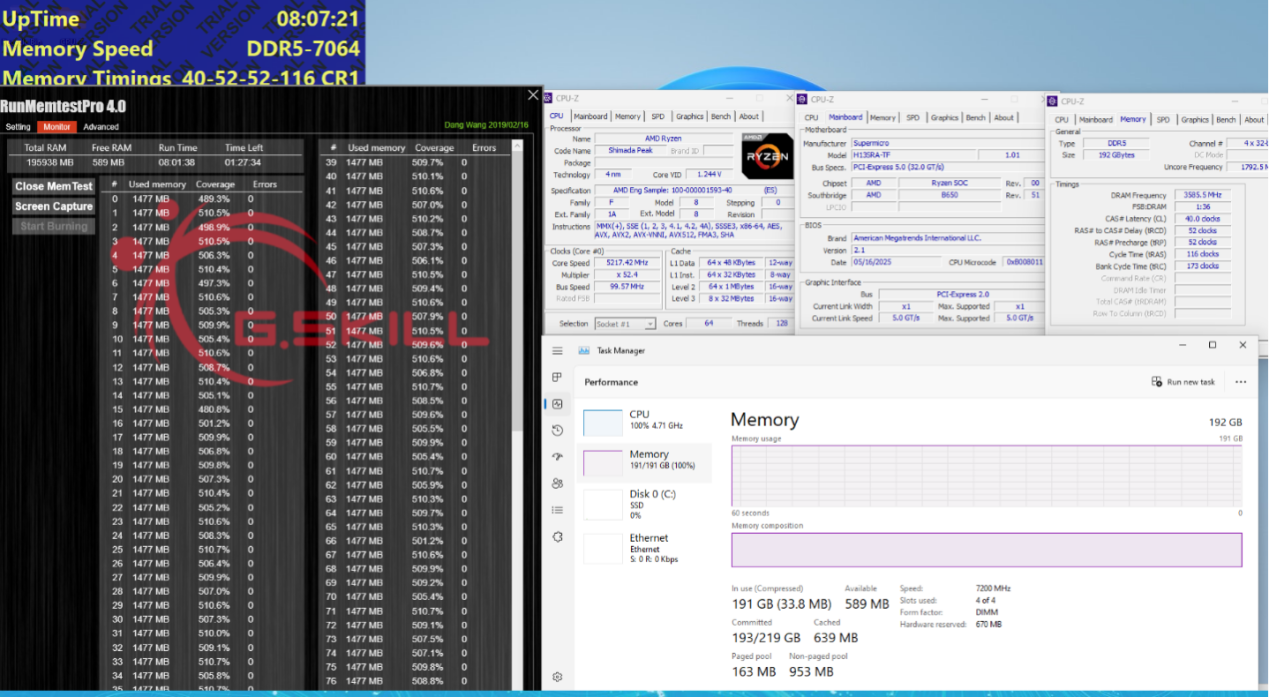Screen dimensions: 1269x697
Task: Select the CPU performance graph item
Action: click(645, 420)
